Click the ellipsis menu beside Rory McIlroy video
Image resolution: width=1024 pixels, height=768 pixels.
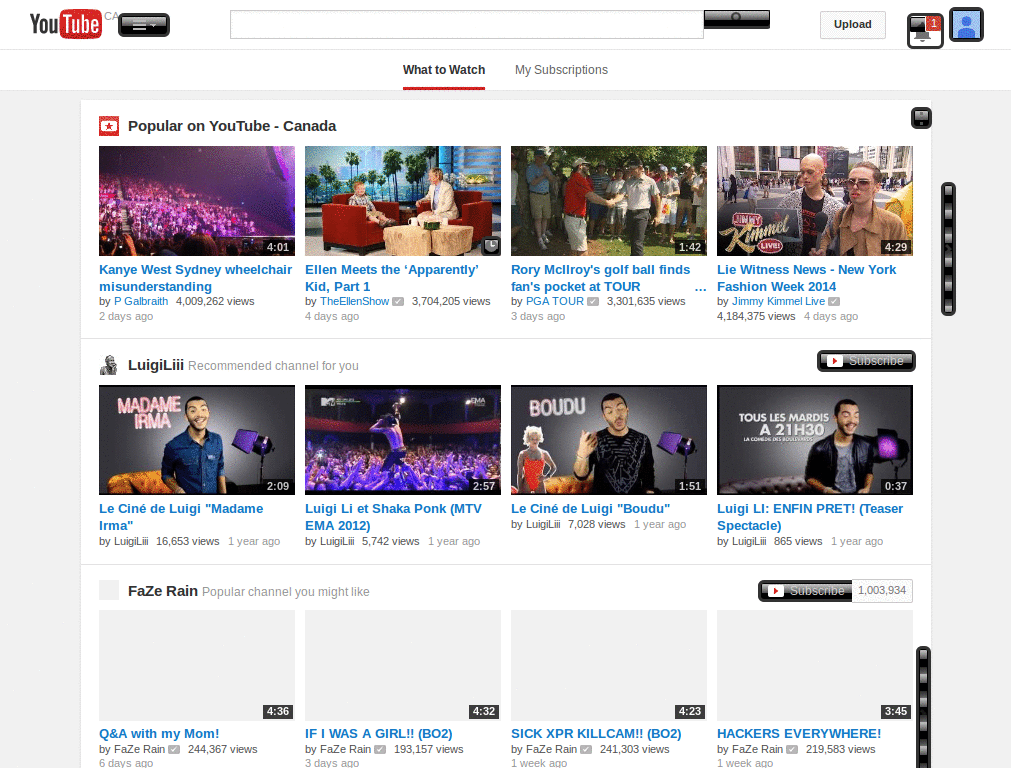click(x=701, y=287)
